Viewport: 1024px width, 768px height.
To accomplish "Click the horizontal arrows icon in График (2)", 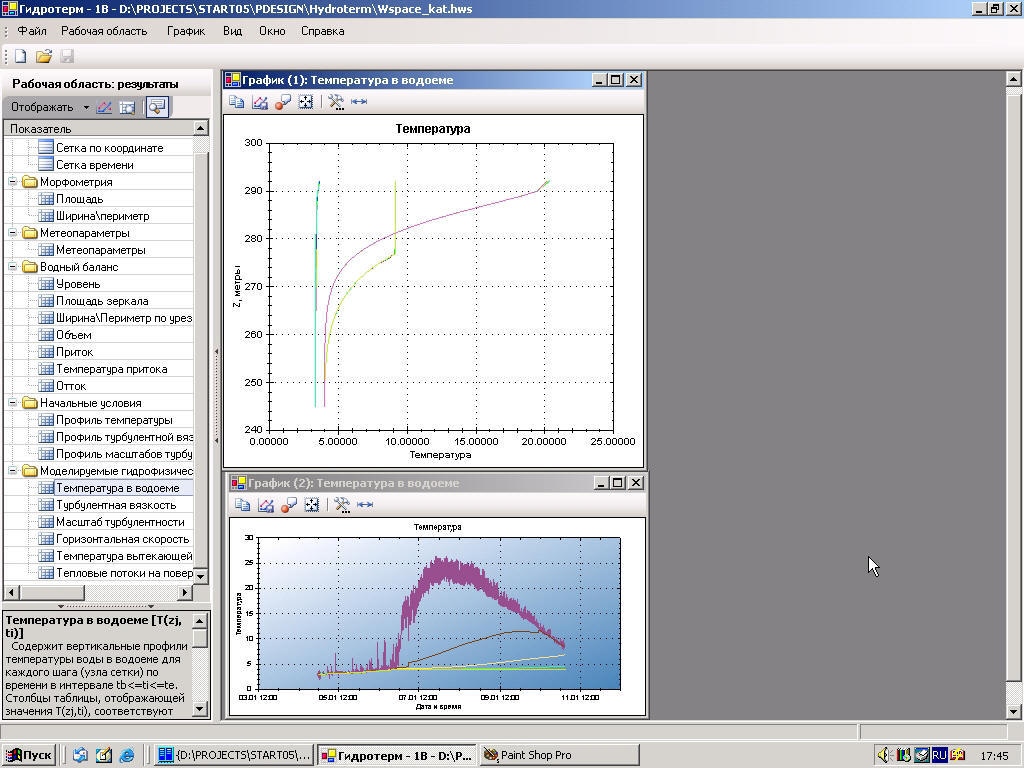I will (x=365, y=505).
